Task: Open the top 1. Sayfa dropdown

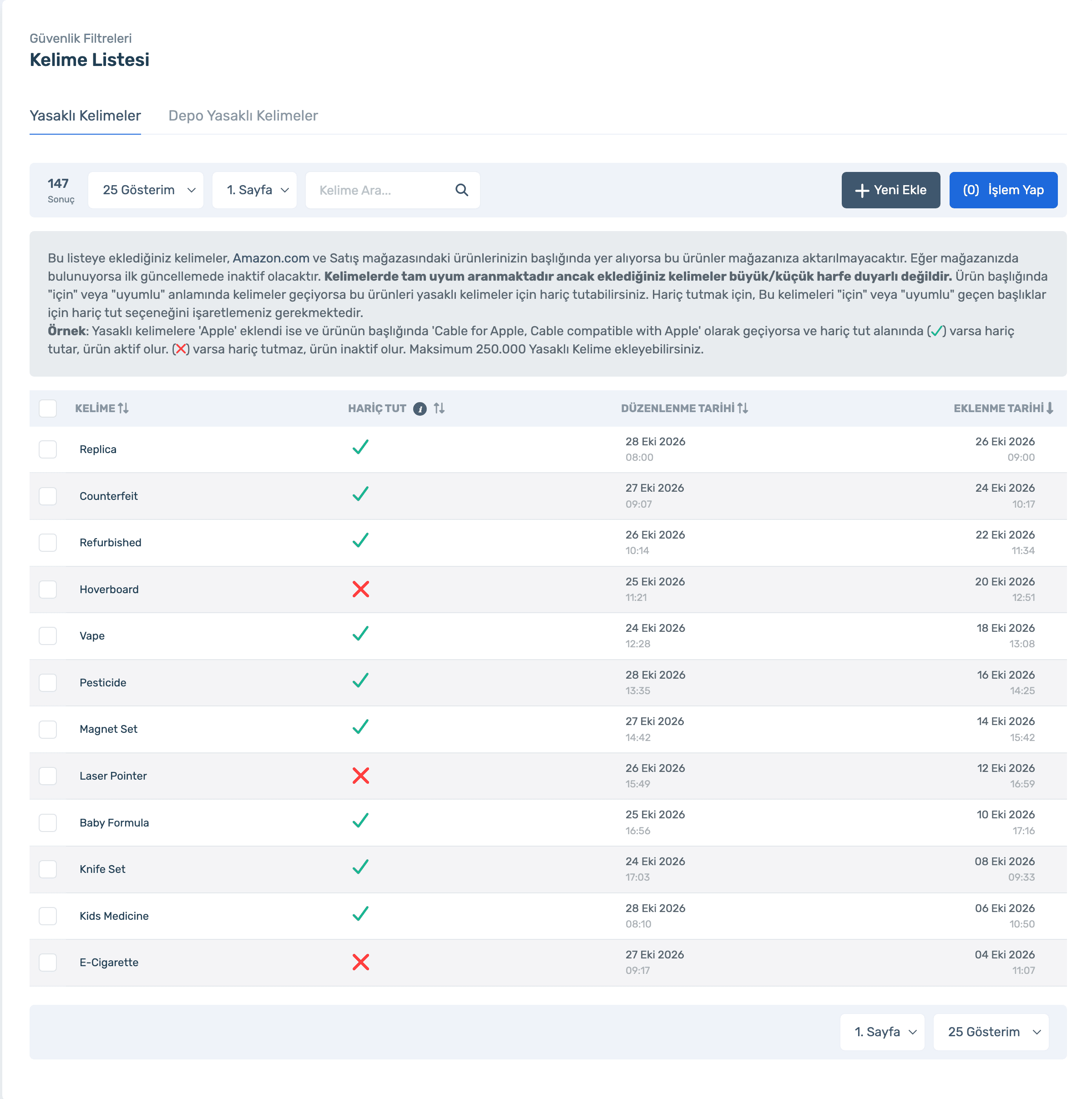Action: click(x=254, y=190)
